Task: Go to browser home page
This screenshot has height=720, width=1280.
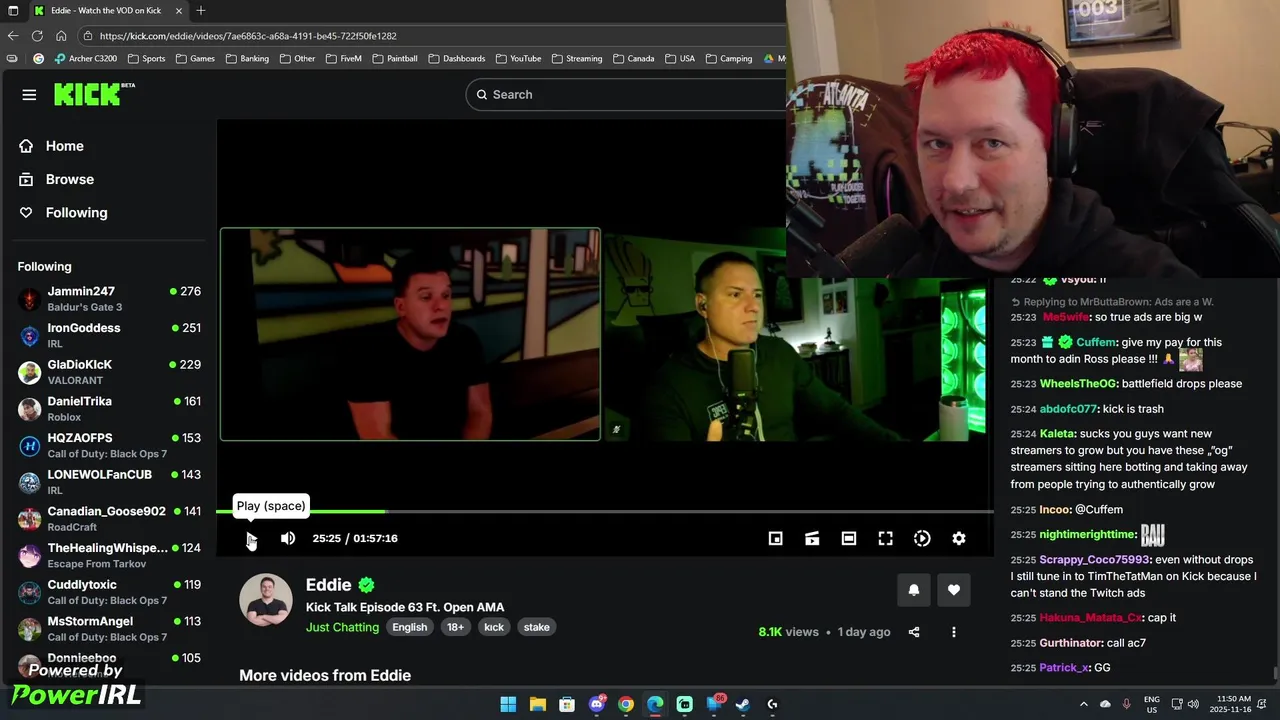Action: tap(61, 36)
